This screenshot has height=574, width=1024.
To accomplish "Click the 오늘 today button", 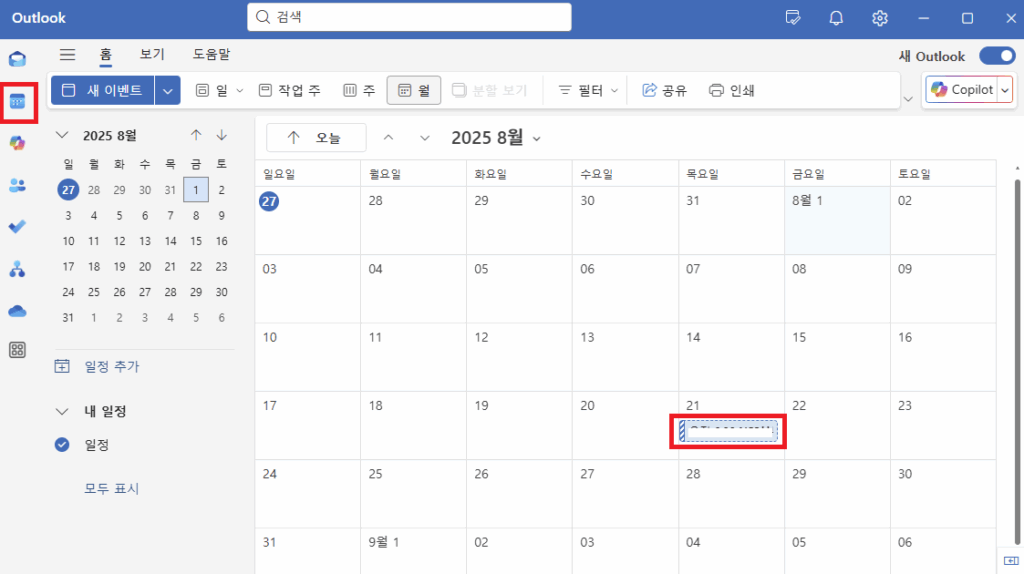I will [x=316, y=138].
